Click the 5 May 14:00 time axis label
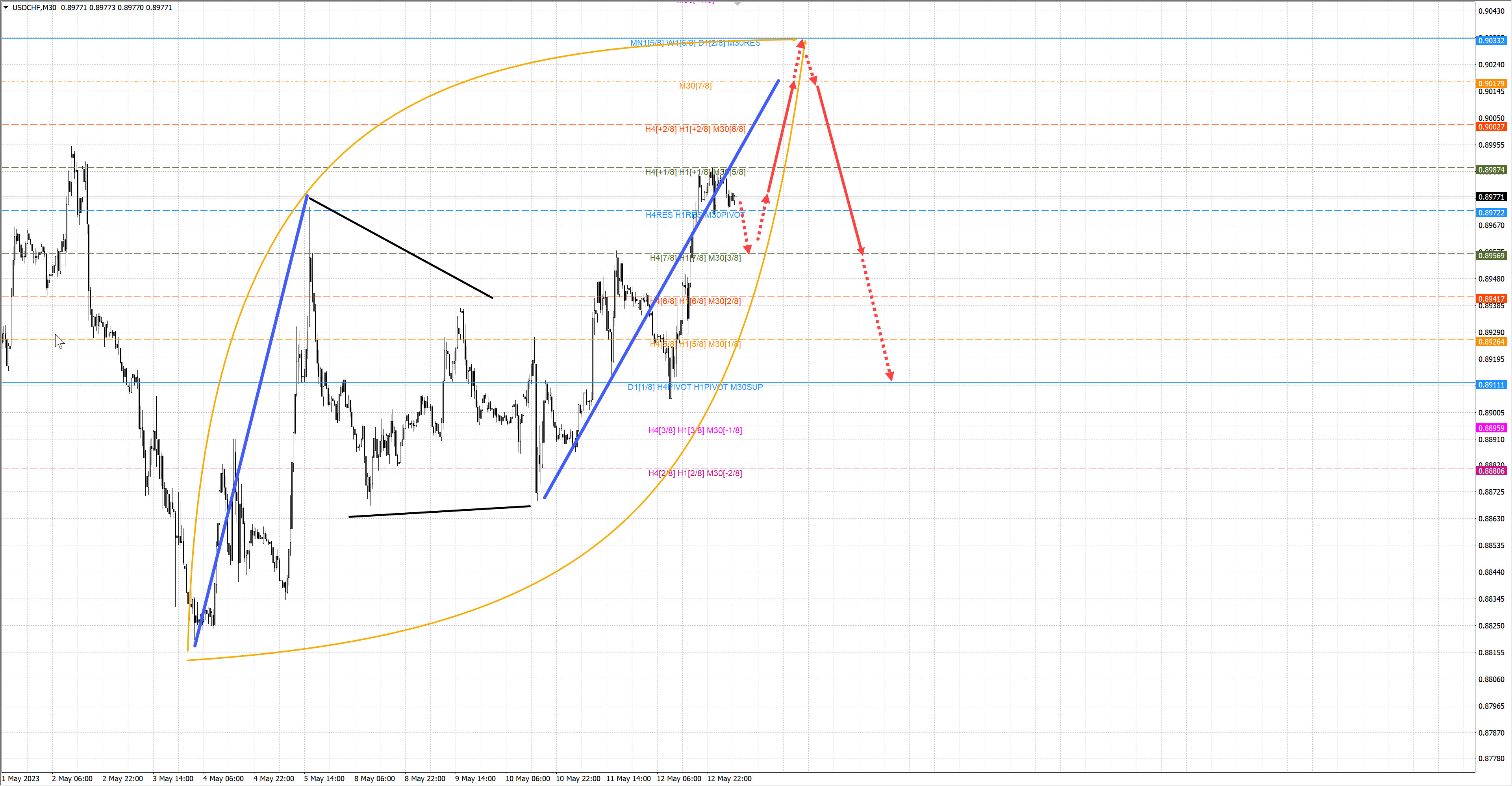The height and width of the screenshot is (786, 1512). pyautogui.click(x=324, y=779)
